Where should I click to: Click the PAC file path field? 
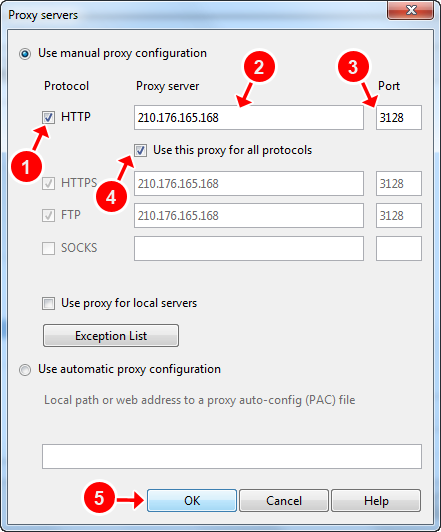[x=232, y=456]
